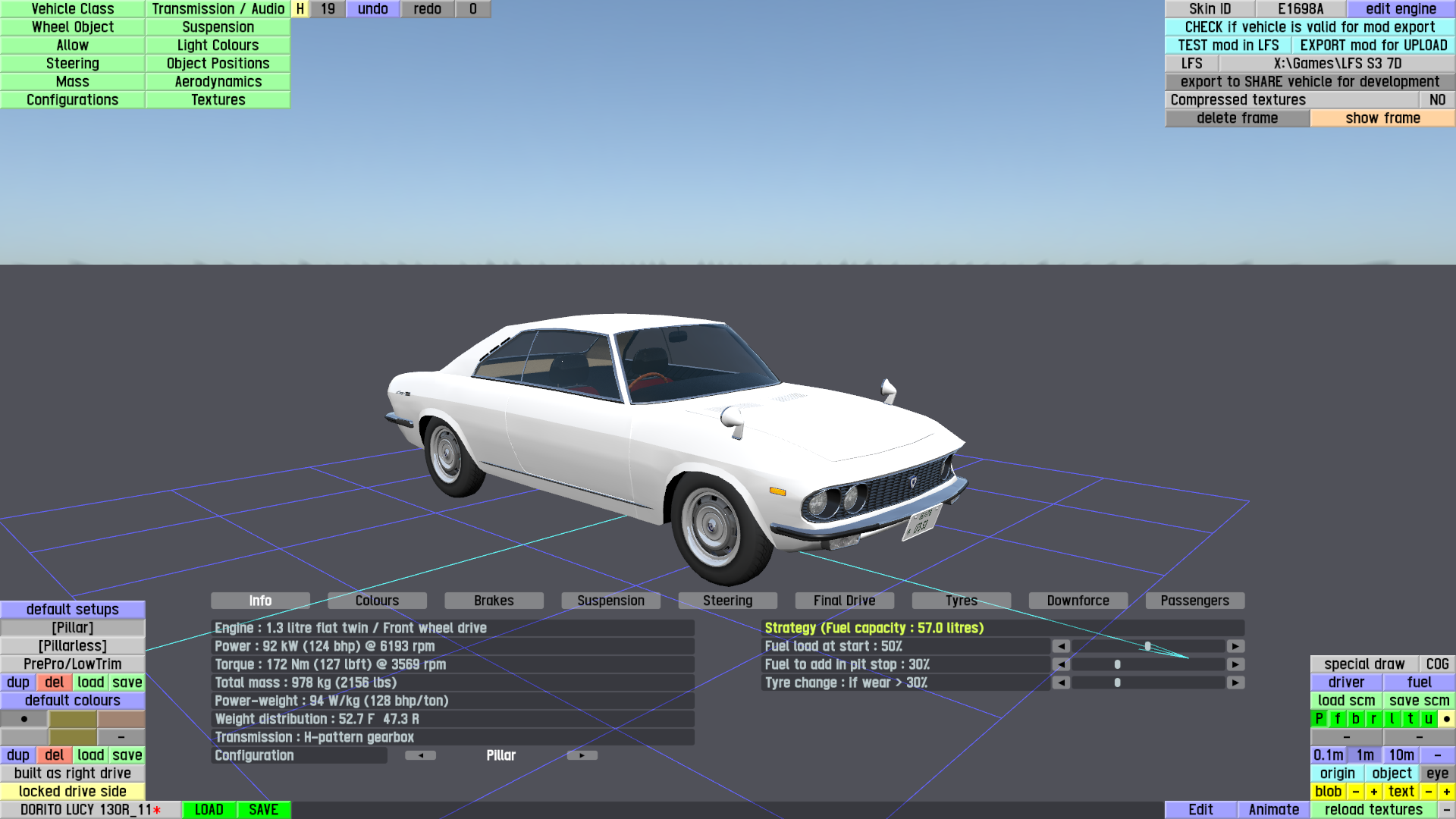
Task: Open the Final Drive tab
Action: click(x=844, y=601)
